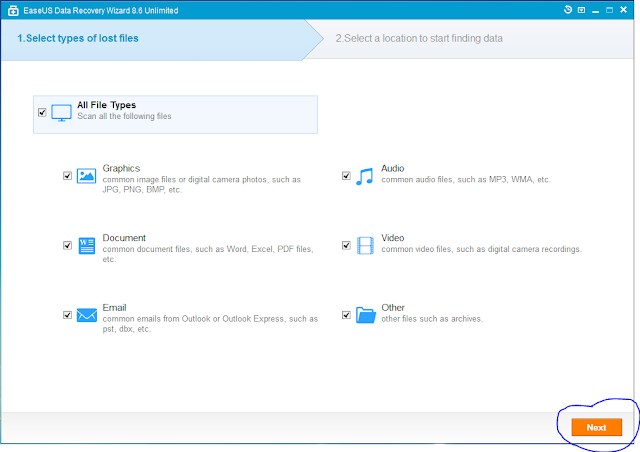The image size is (640, 452).
Task: Click the boxed-square icon beside minimize
Action: point(582,10)
